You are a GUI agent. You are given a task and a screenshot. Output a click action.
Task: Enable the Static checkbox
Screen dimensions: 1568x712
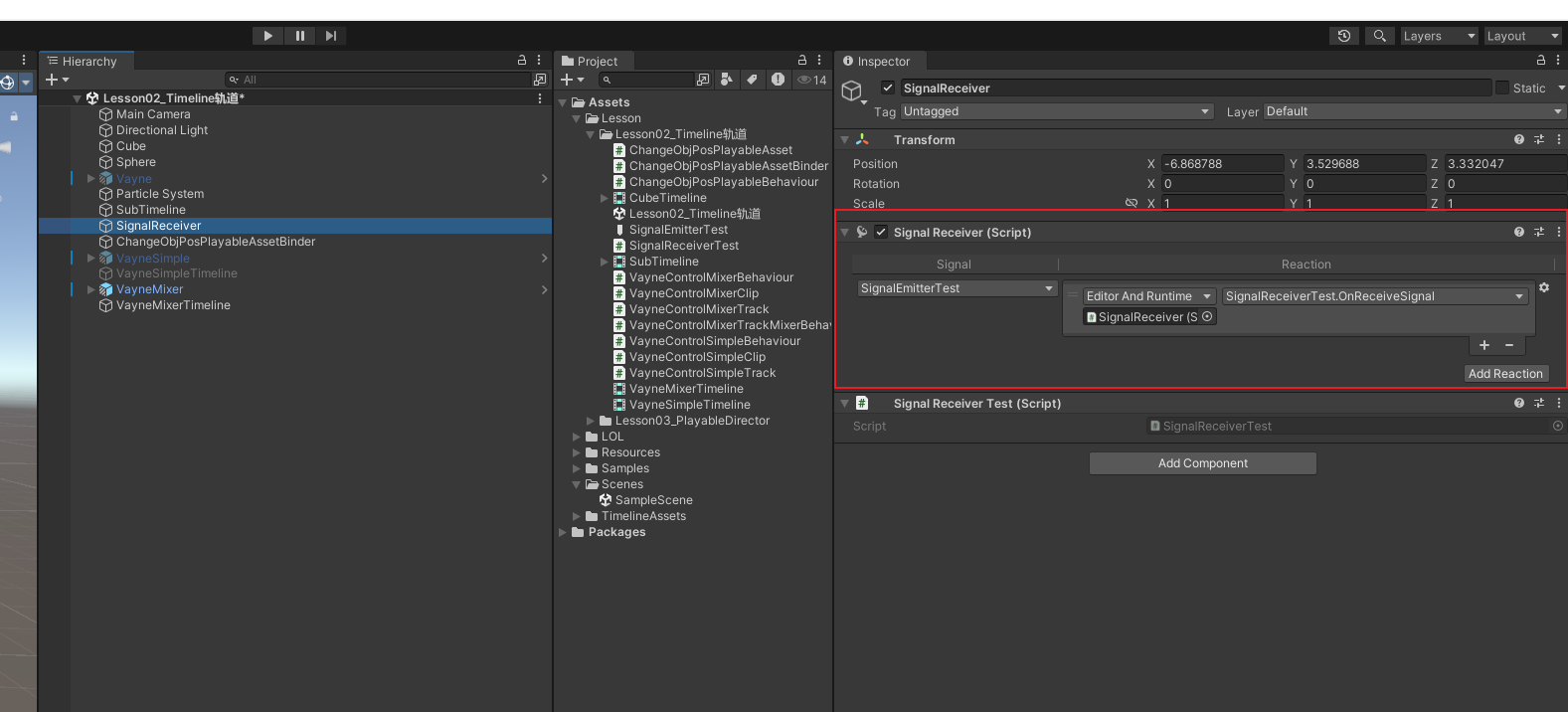pos(1501,88)
